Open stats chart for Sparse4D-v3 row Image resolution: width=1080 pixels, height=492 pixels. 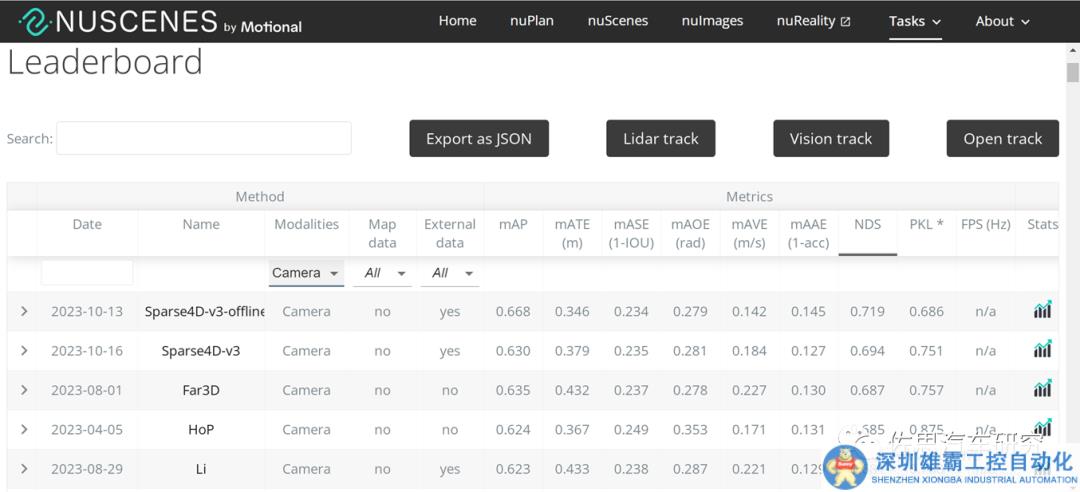point(1042,350)
